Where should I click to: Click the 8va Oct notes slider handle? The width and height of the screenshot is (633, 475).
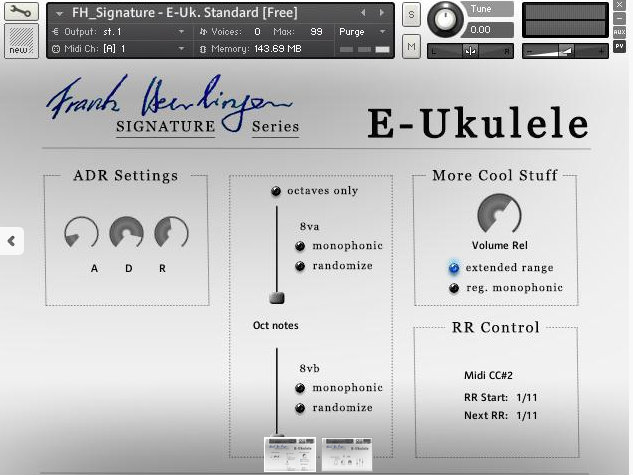(x=277, y=298)
